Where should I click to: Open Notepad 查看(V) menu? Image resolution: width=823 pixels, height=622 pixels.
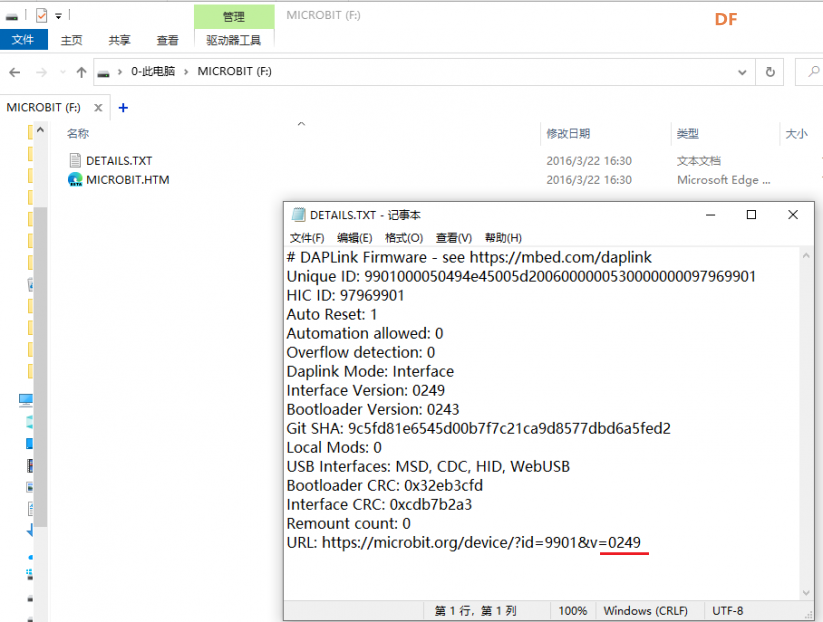tap(453, 238)
